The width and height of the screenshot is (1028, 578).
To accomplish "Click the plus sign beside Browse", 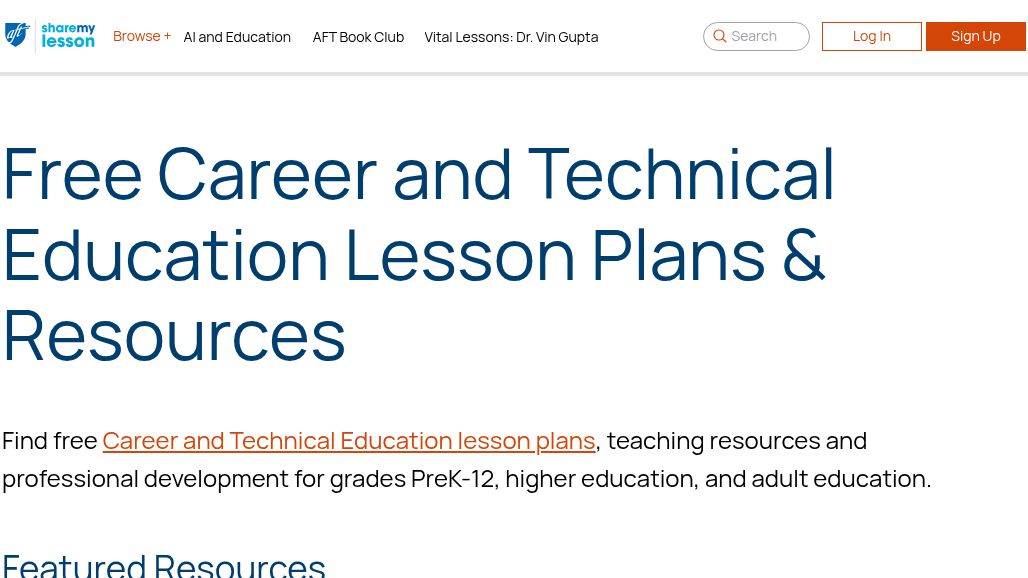I will click(167, 36).
